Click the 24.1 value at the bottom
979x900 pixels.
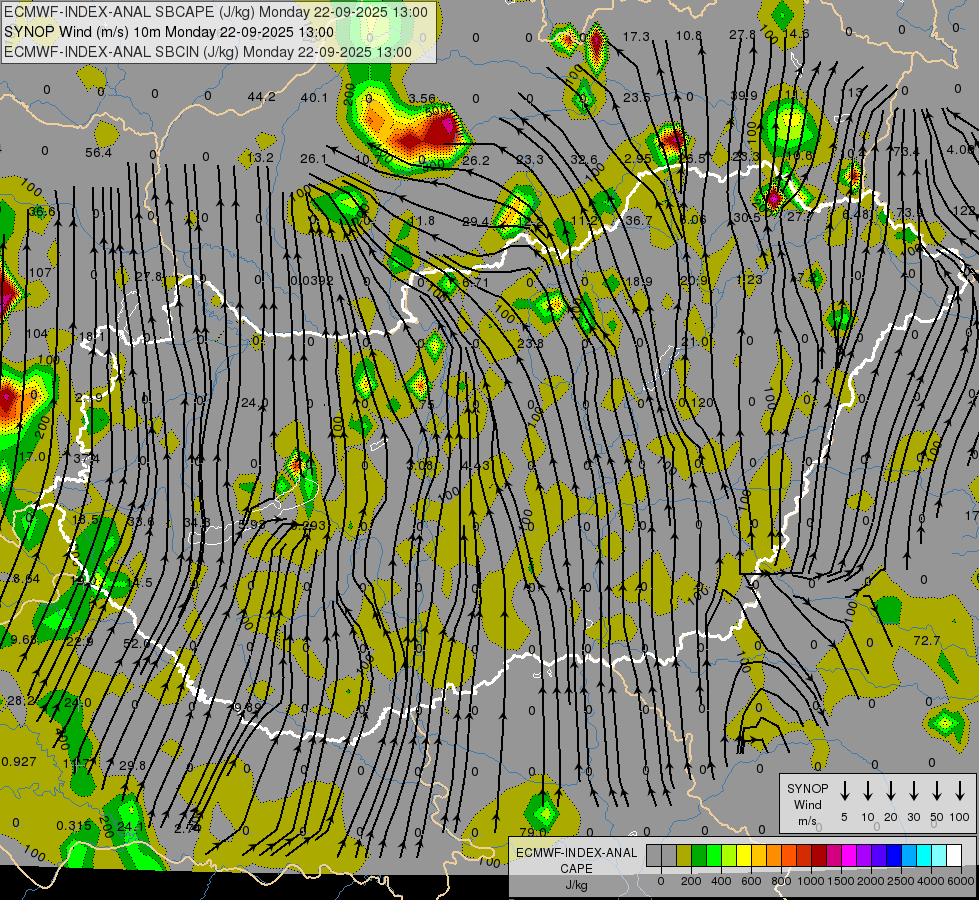point(130,826)
